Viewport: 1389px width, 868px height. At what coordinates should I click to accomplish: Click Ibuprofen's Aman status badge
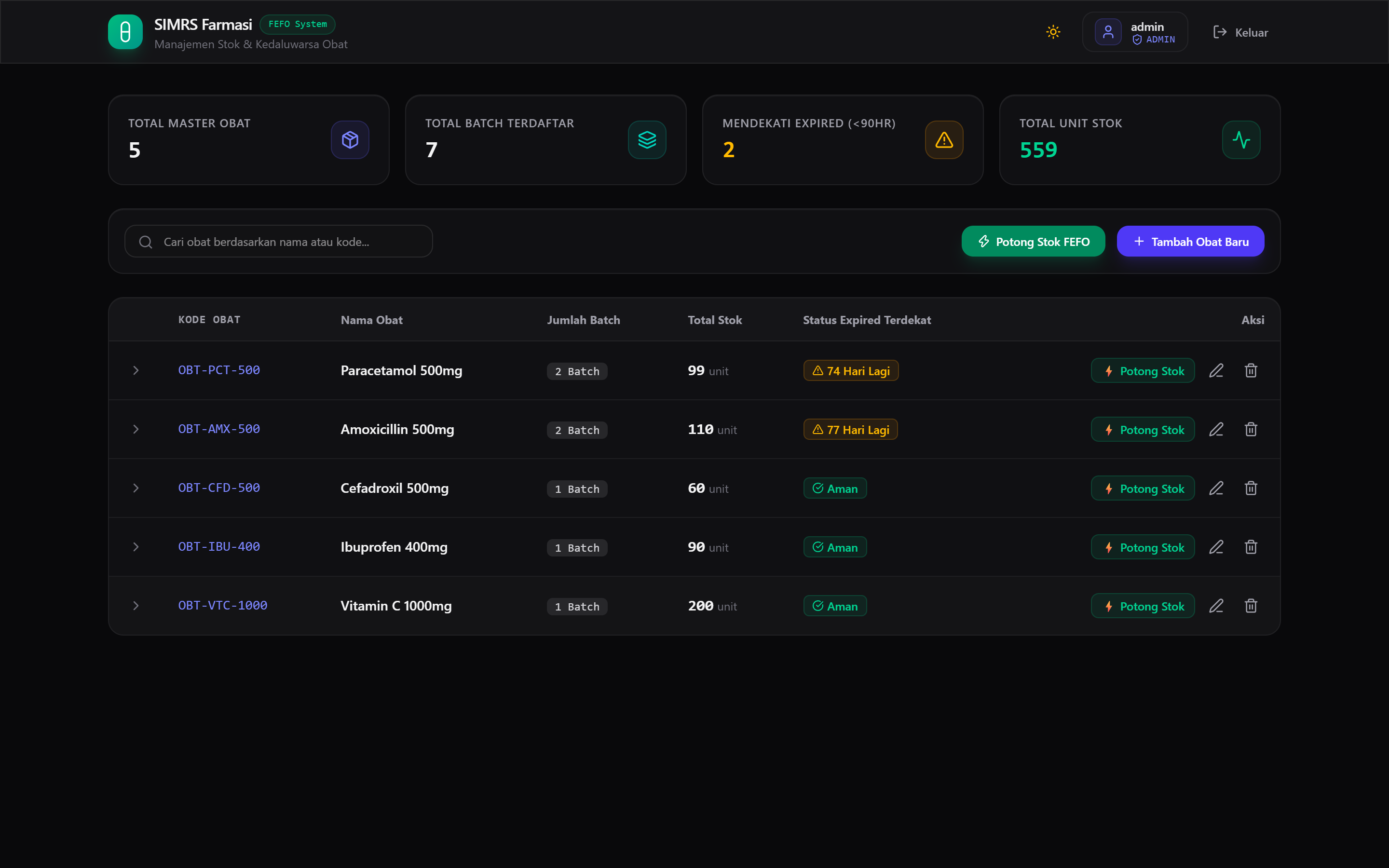pyautogui.click(x=835, y=547)
